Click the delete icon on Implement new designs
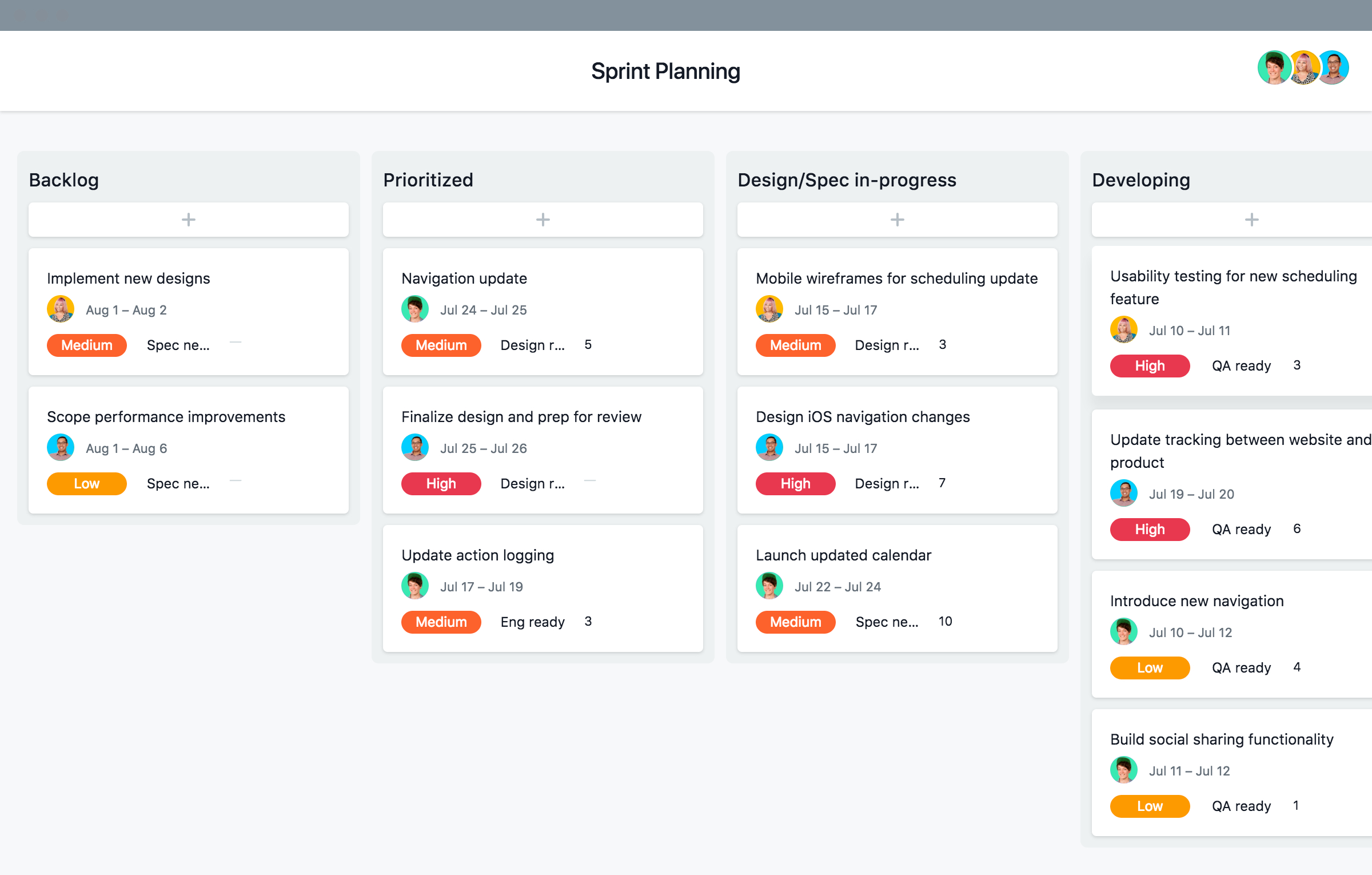Viewport: 1372px width, 875px height. [235, 345]
